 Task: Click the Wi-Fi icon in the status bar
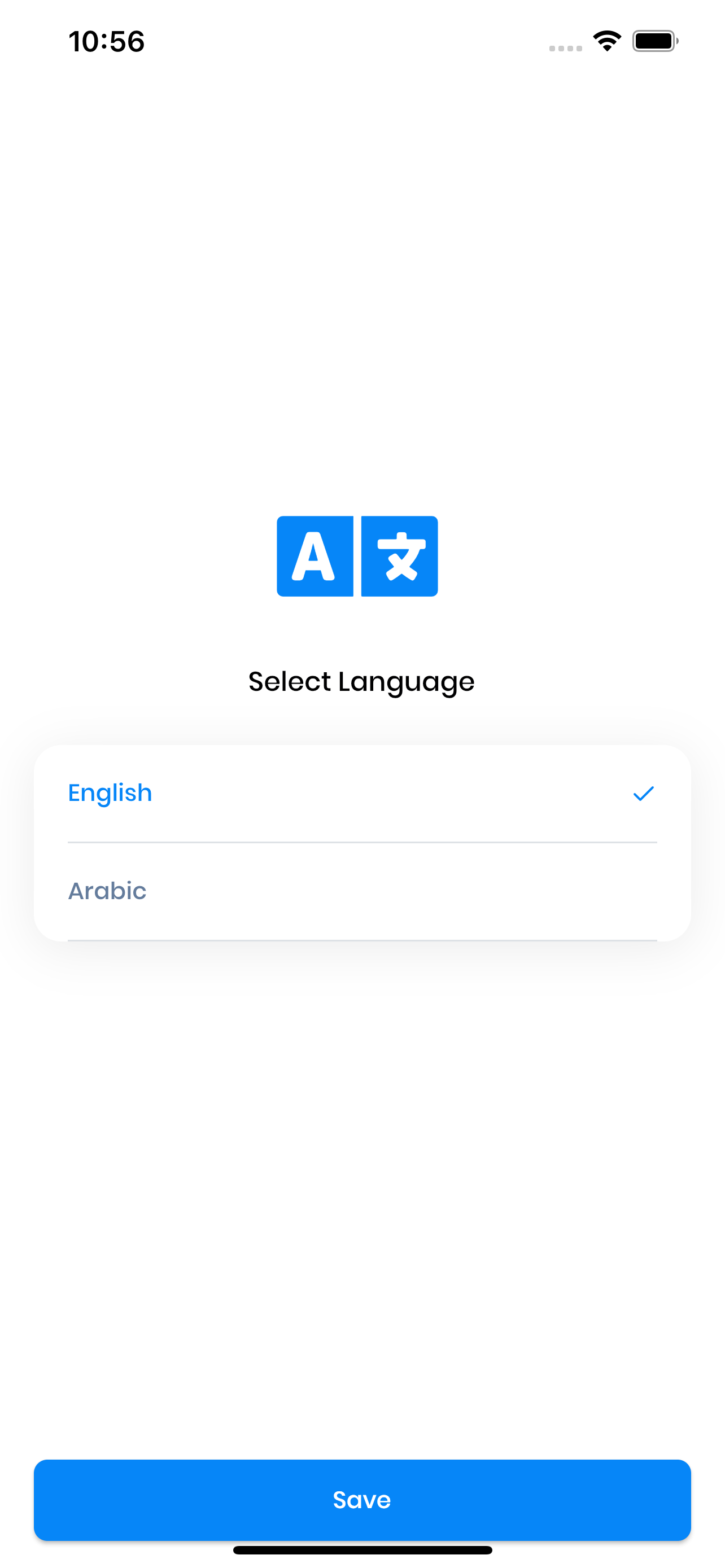point(606,40)
